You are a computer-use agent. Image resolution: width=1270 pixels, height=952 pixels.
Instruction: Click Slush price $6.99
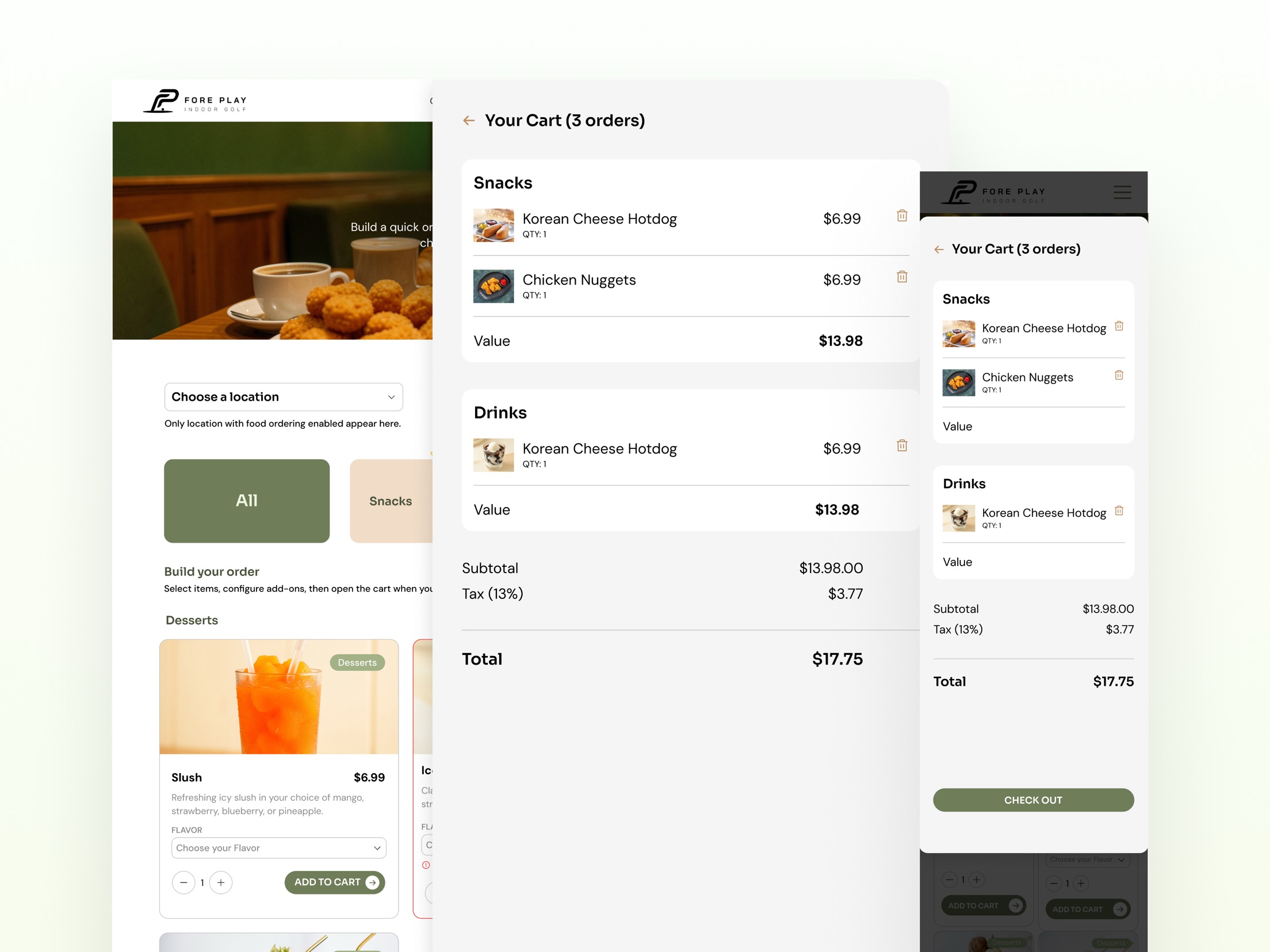(x=369, y=777)
